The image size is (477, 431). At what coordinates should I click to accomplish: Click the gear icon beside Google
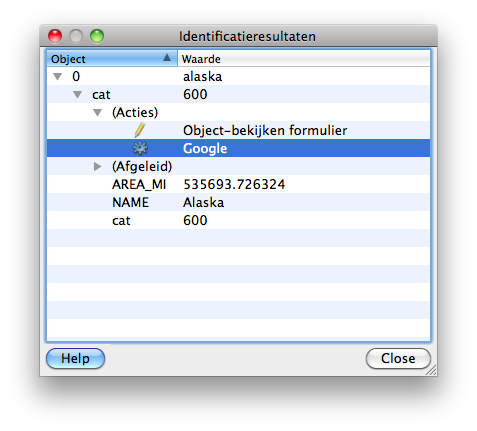pyautogui.click(x=140, y=148)
